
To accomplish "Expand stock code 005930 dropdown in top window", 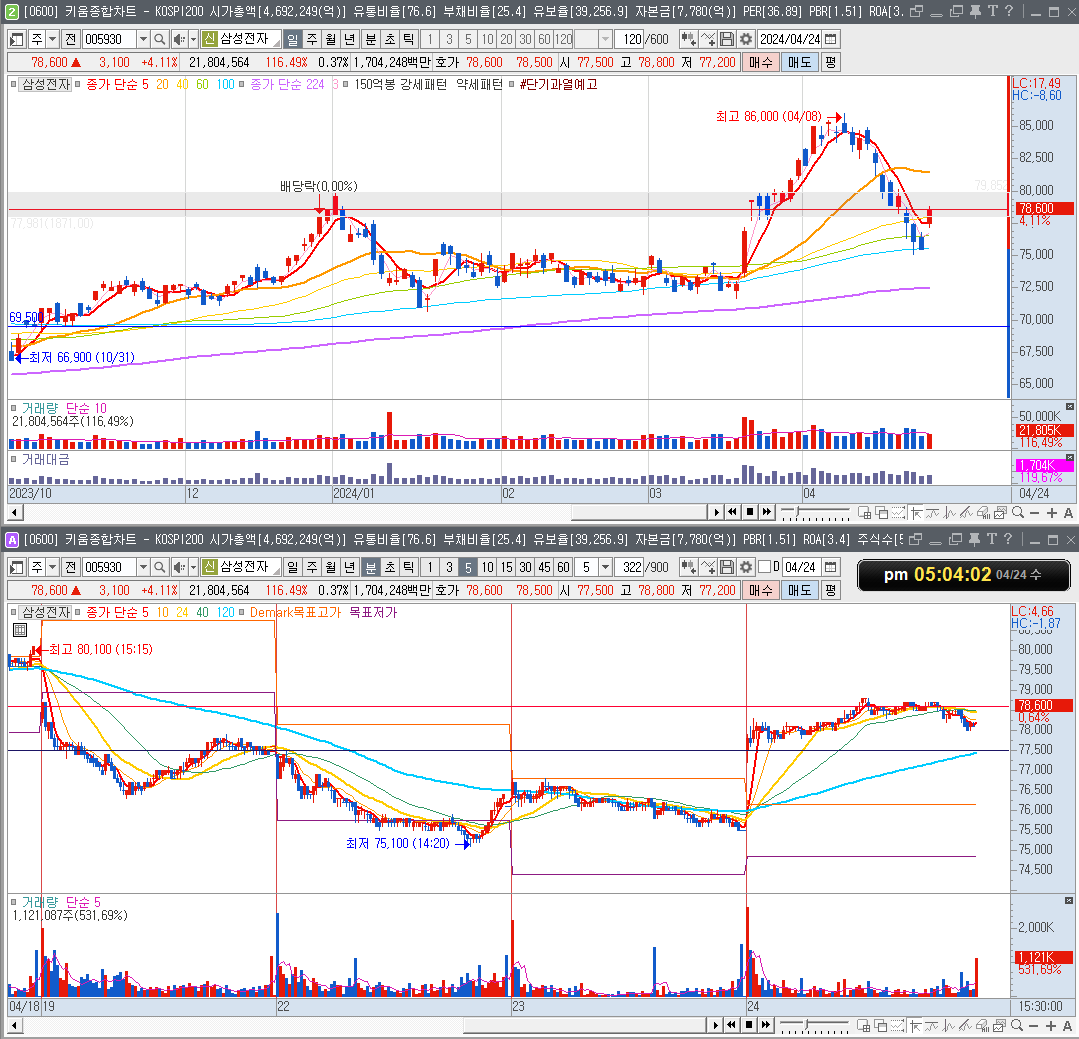I will (143, 39).
